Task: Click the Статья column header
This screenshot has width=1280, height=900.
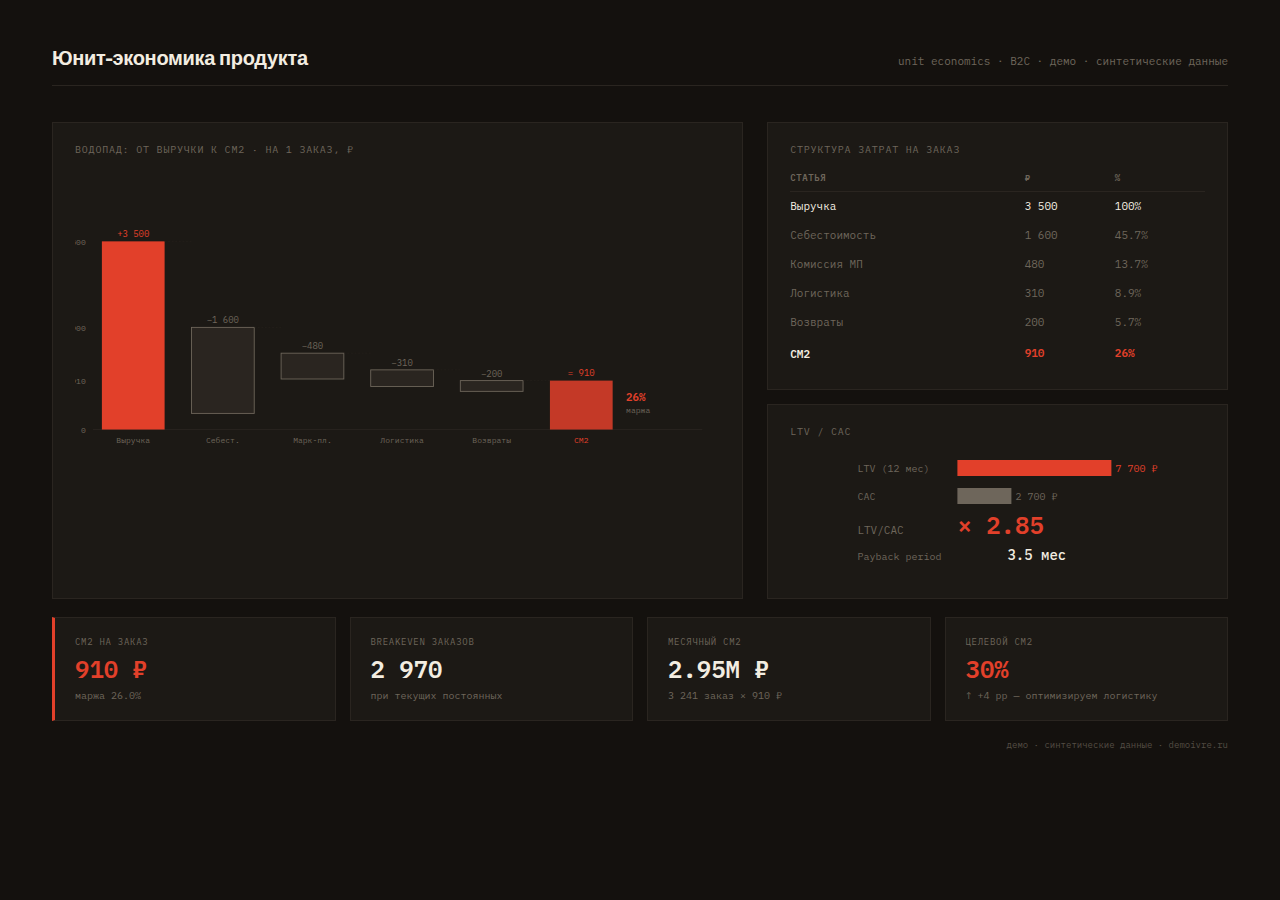Action: pos(808,178)
